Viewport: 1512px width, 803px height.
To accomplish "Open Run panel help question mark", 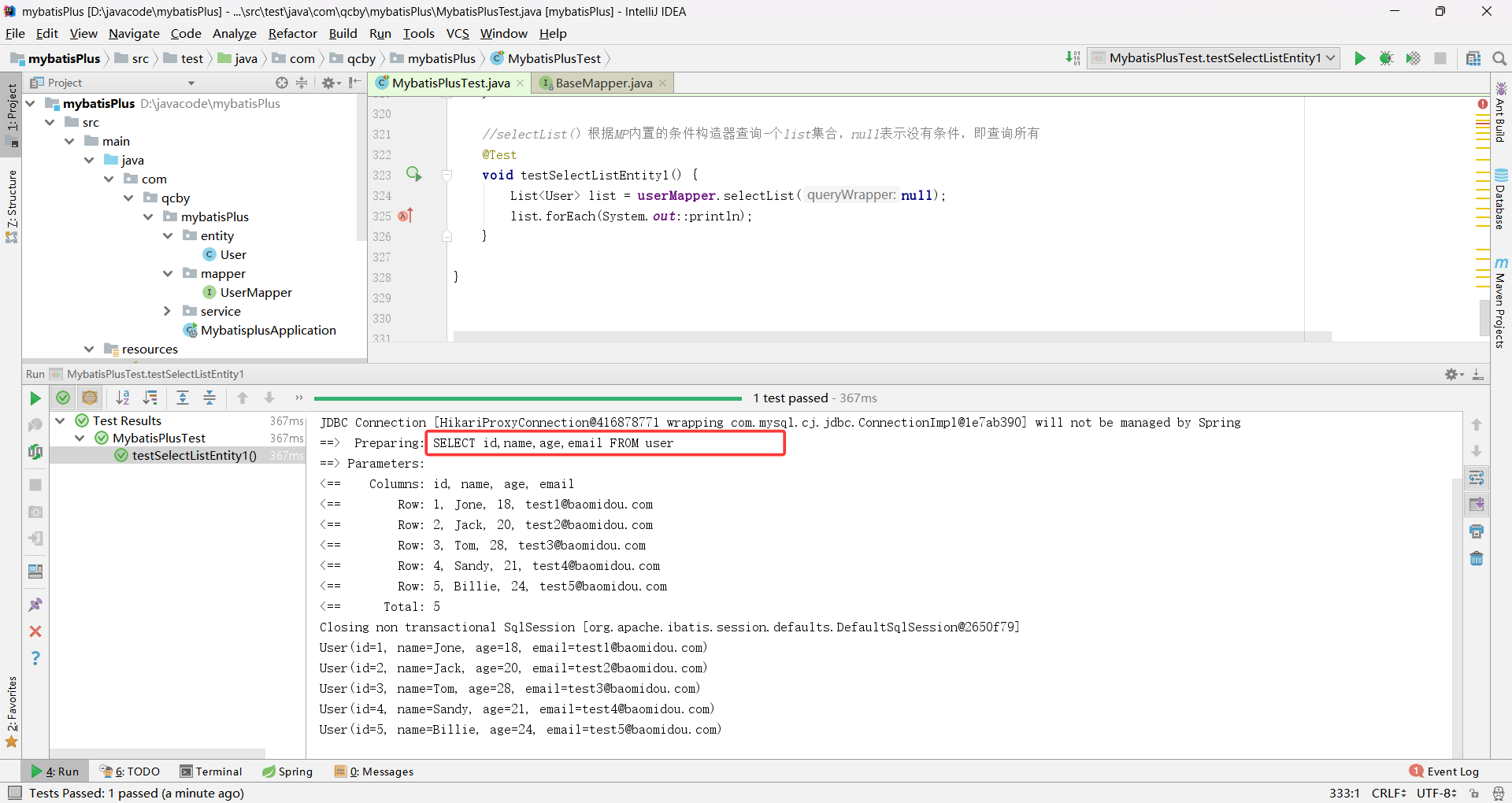I will (35, 658).
